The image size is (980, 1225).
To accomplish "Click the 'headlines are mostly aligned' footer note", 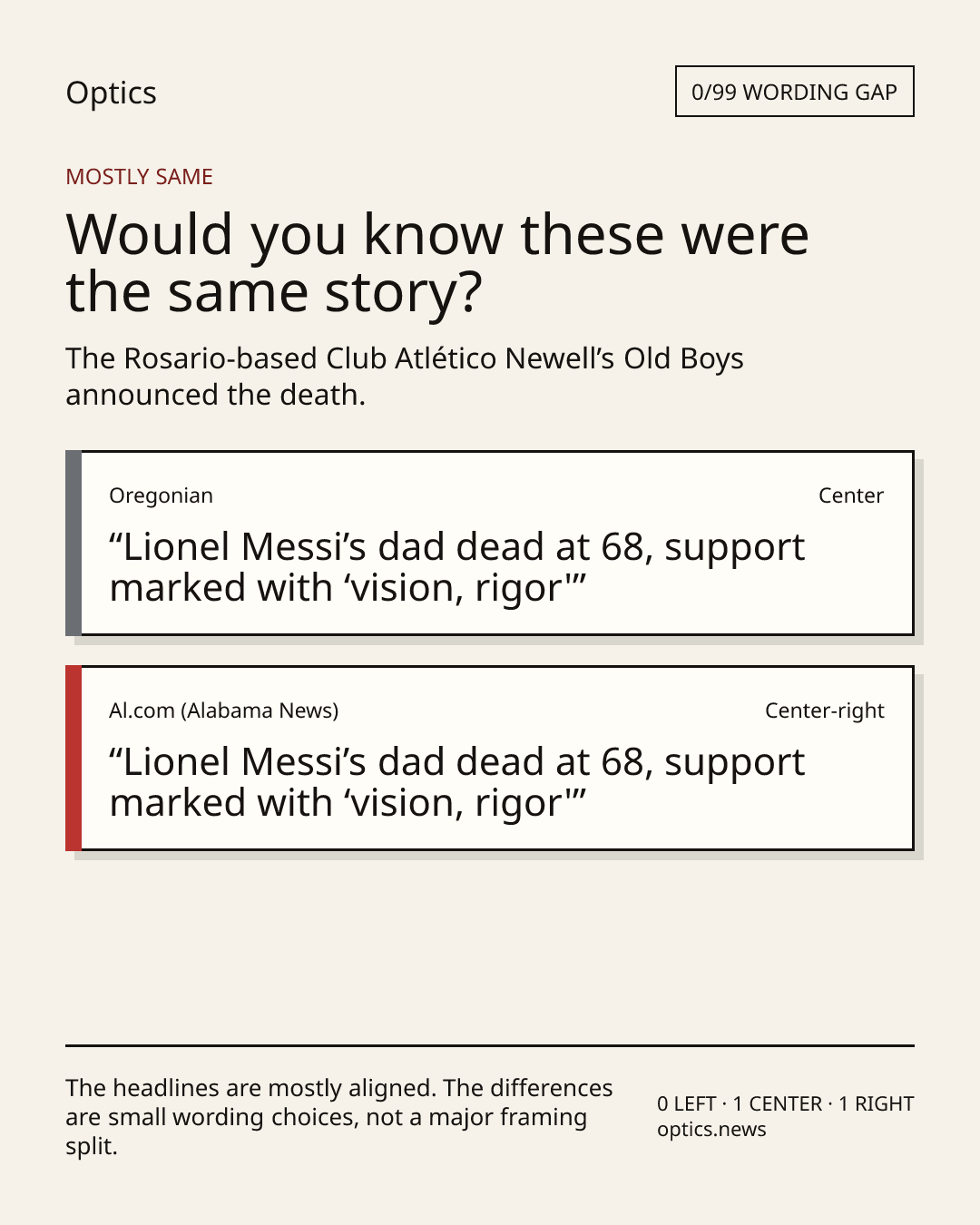I will (339, 1116).
